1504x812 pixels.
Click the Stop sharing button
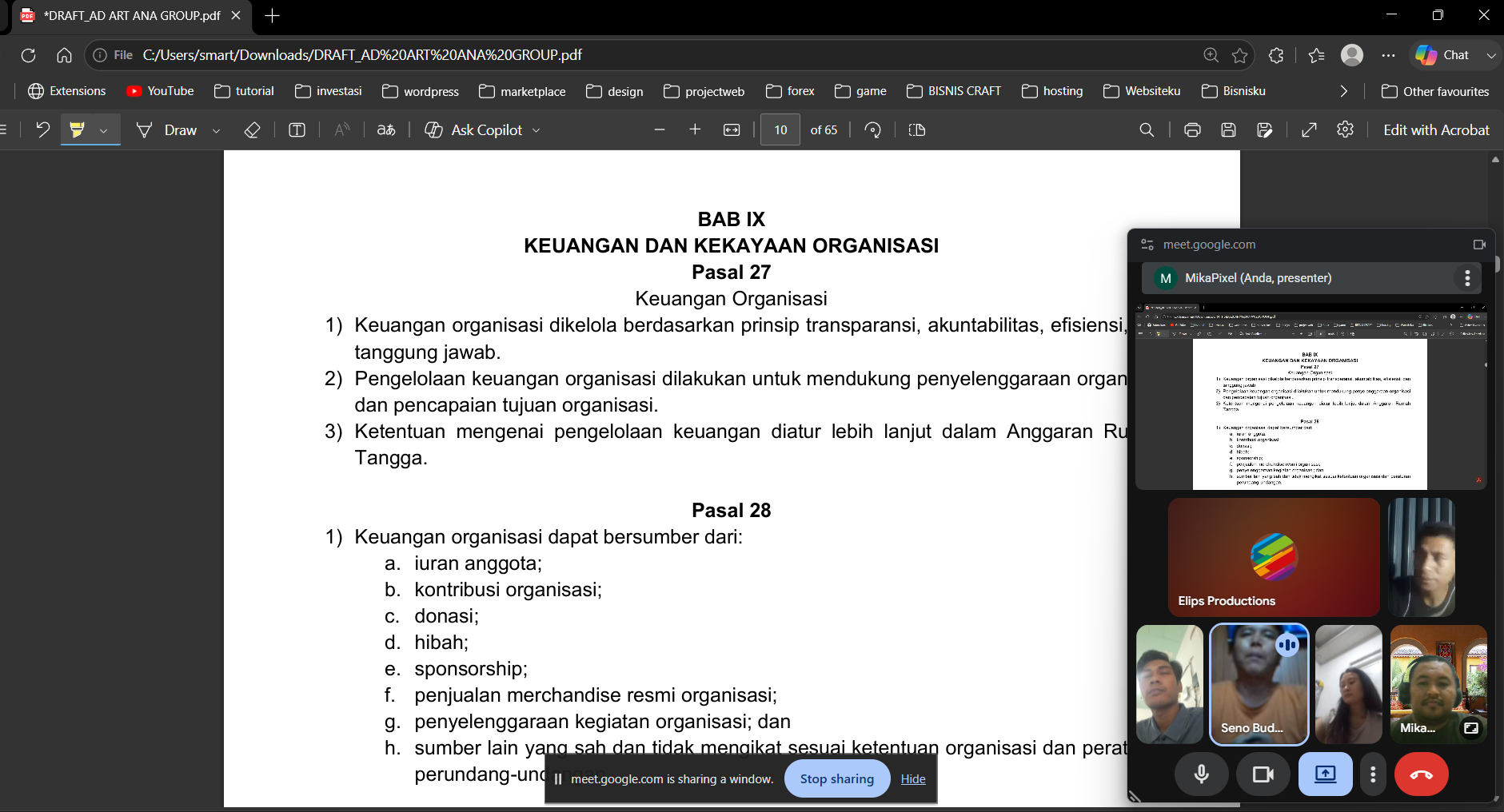tap(837, 778)
